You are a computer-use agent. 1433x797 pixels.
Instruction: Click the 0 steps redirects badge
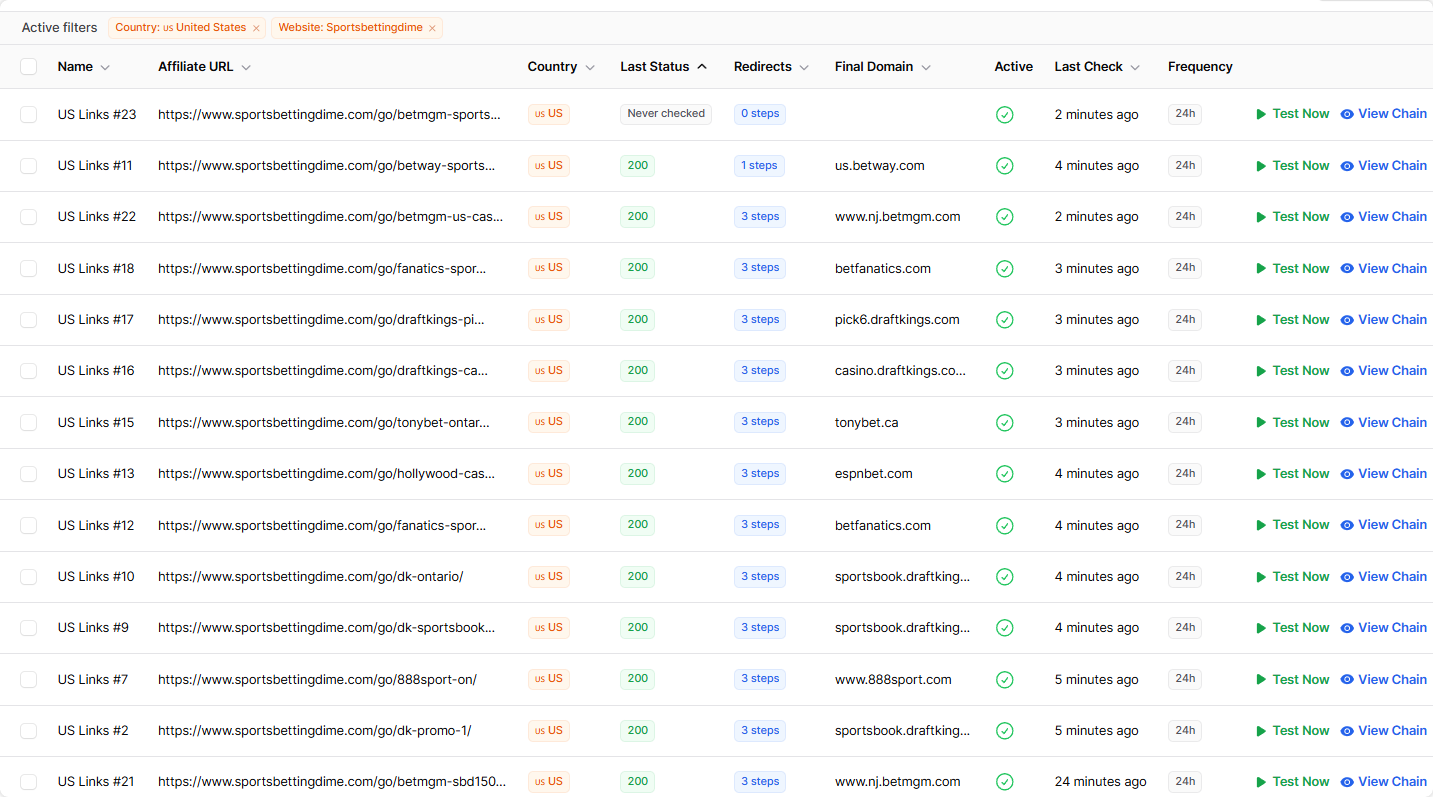(x=760, y=114)
